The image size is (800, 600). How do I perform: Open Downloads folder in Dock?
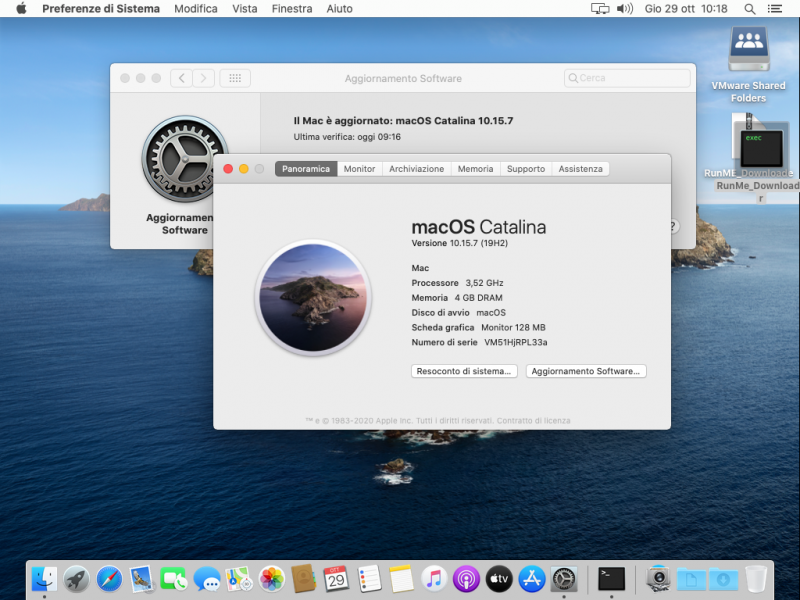[x=723, y=579]
